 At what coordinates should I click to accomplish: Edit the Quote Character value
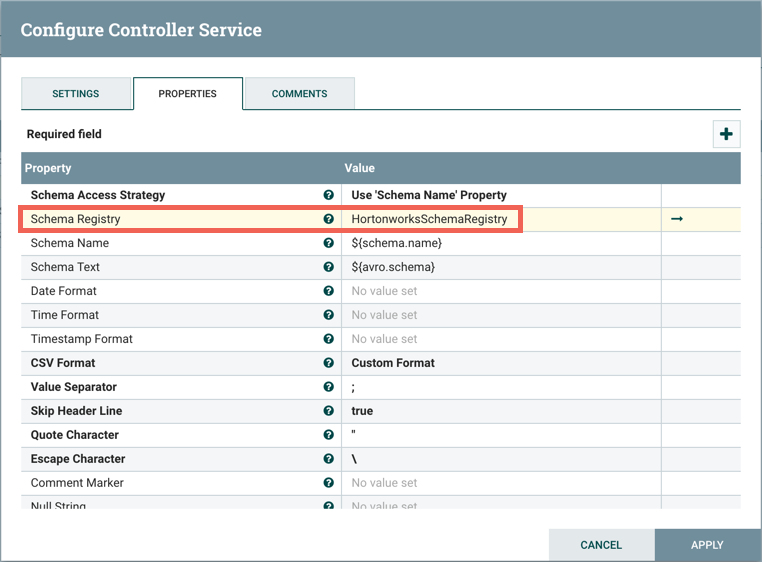(x=501, y=435)
